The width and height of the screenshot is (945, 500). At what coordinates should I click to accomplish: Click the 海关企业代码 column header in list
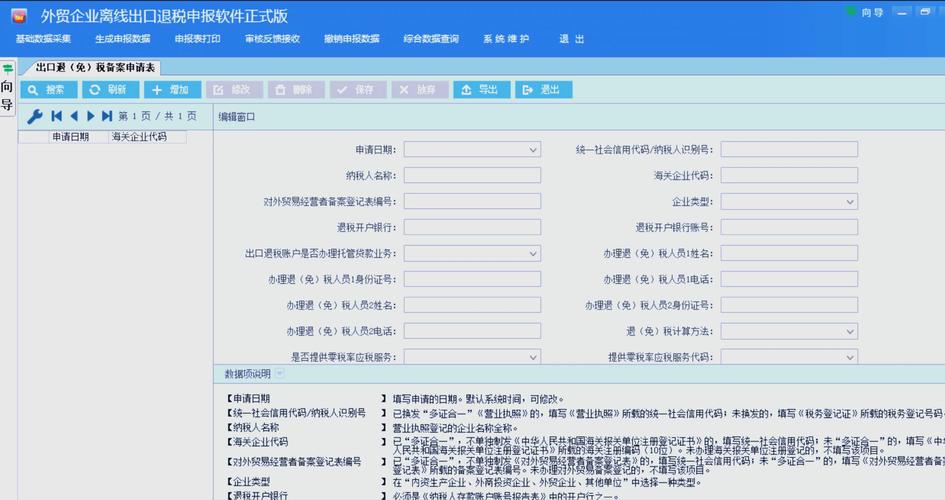point(147,137)
